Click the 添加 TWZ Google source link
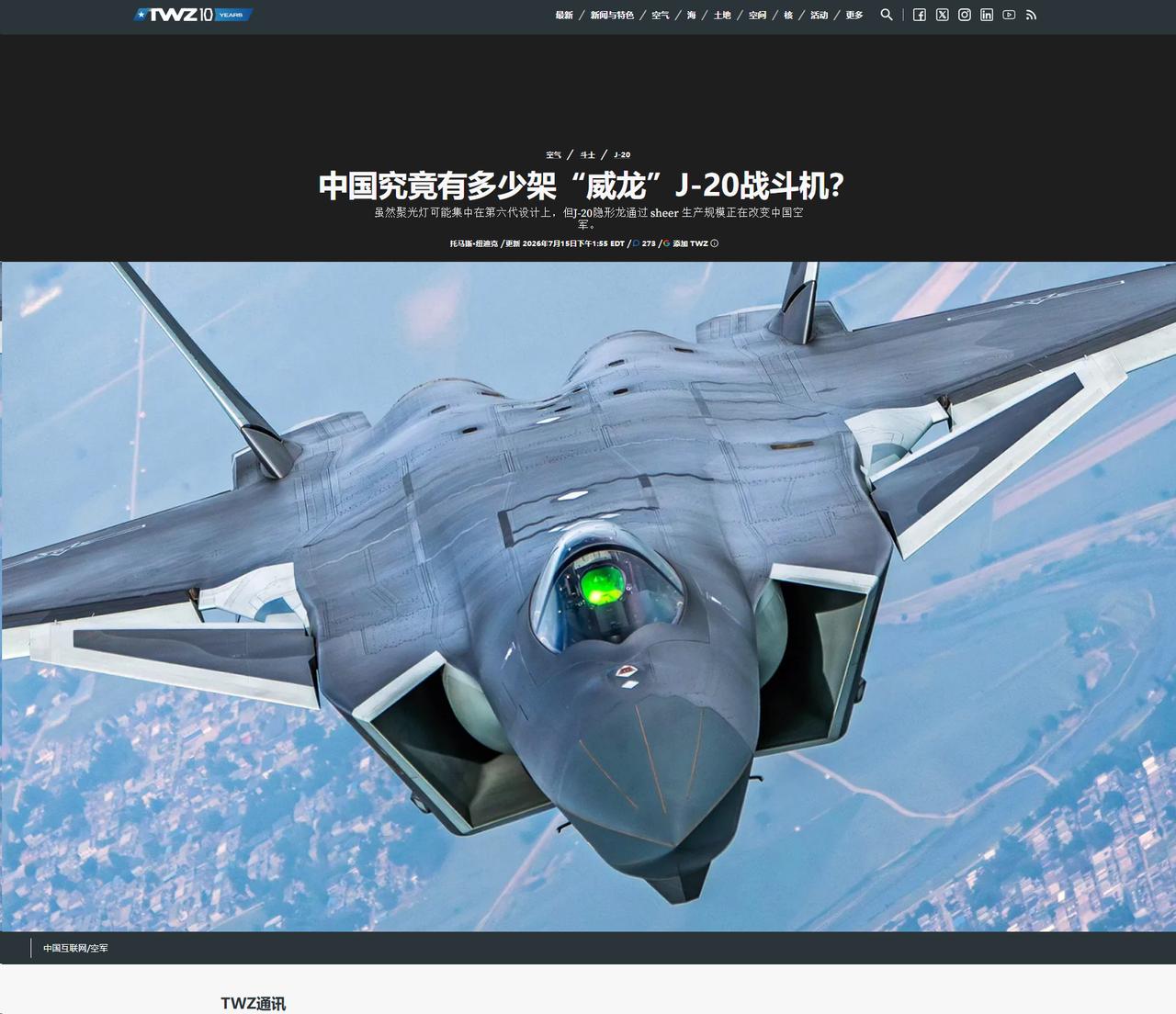 click(690, 243)
